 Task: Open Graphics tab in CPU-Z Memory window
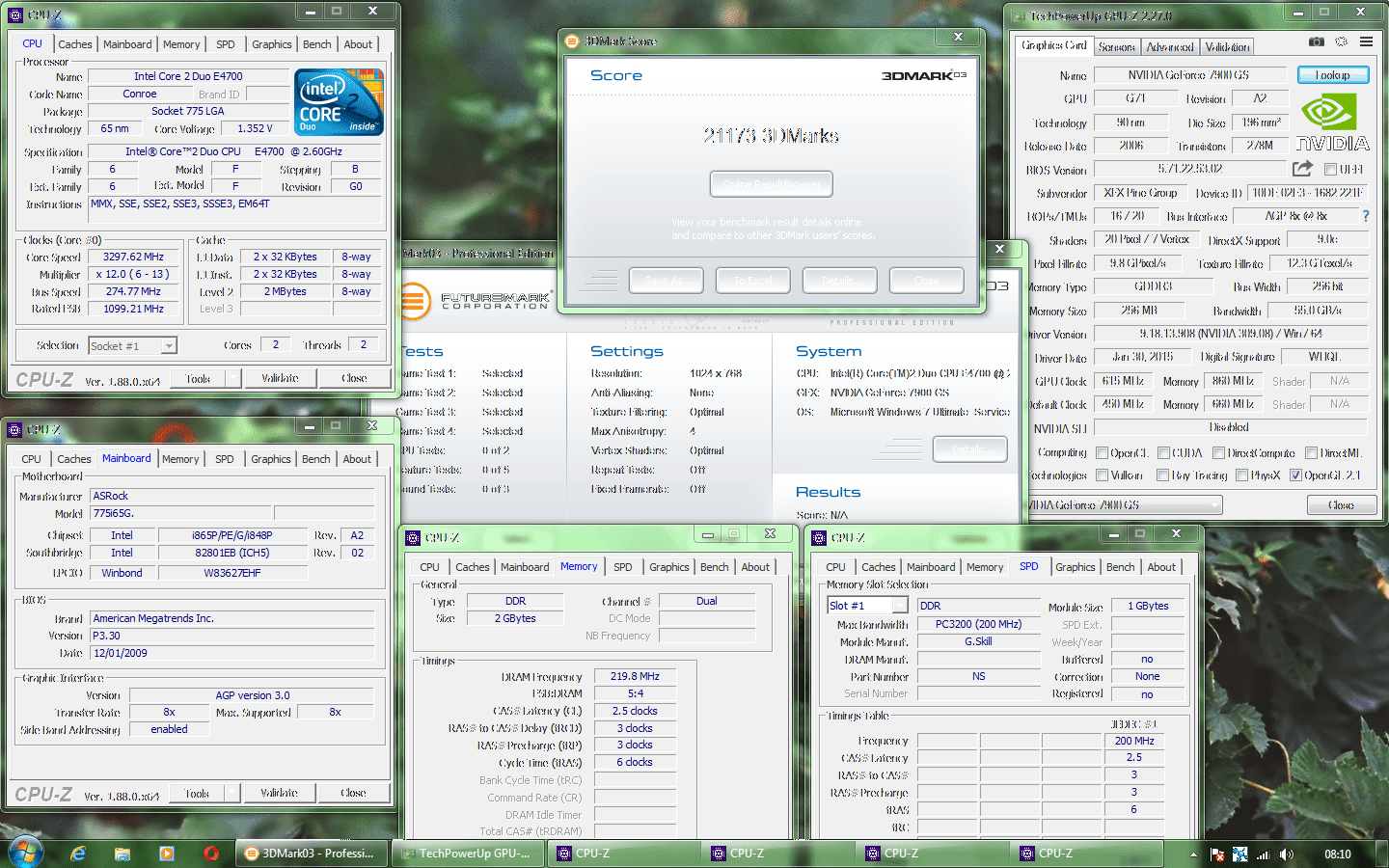click(669, 567)
